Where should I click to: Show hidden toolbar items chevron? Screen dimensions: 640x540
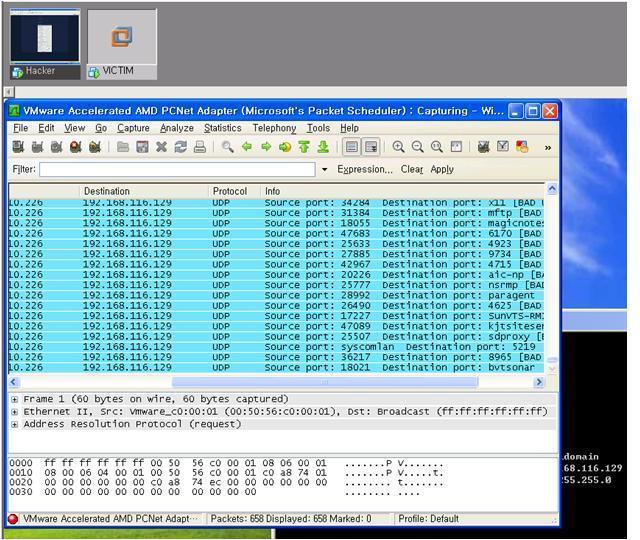click(x=548, y=147)
